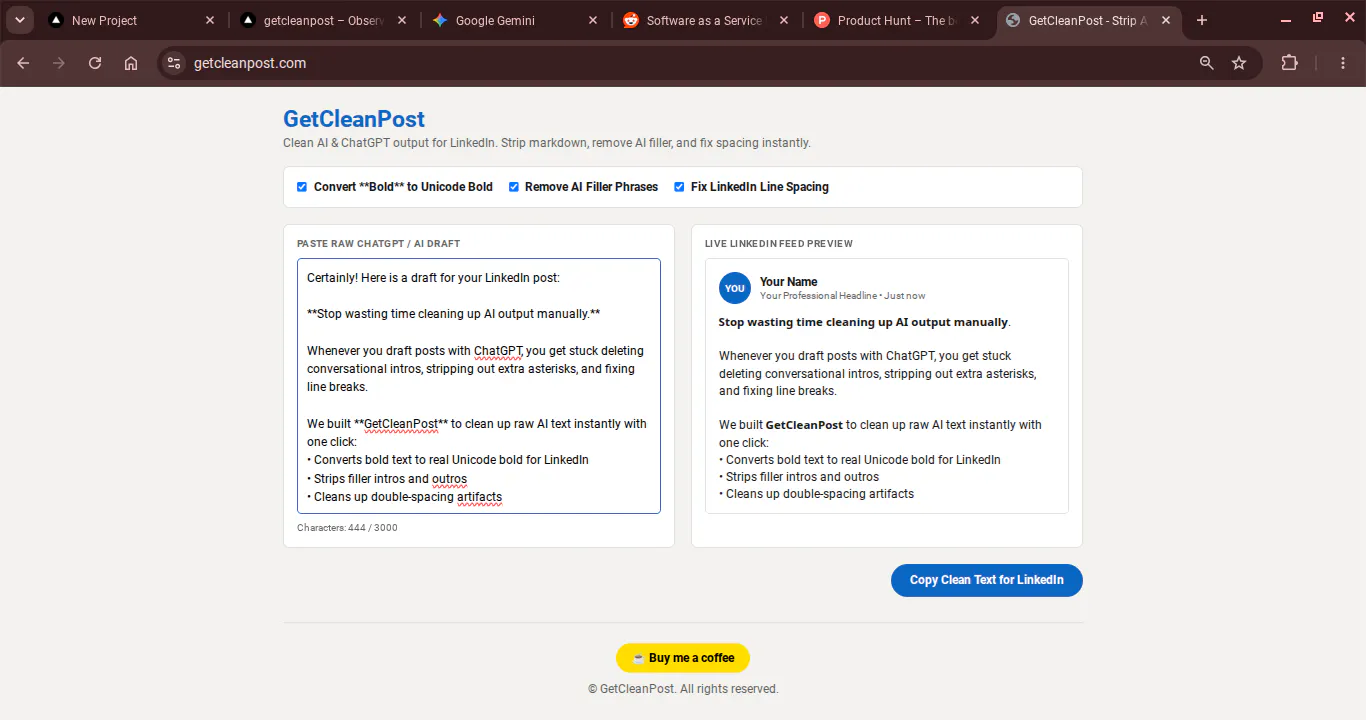Open a new tab with the plus icon
The height and width of the screenshot is (720, 1366).
(1202, 20)
